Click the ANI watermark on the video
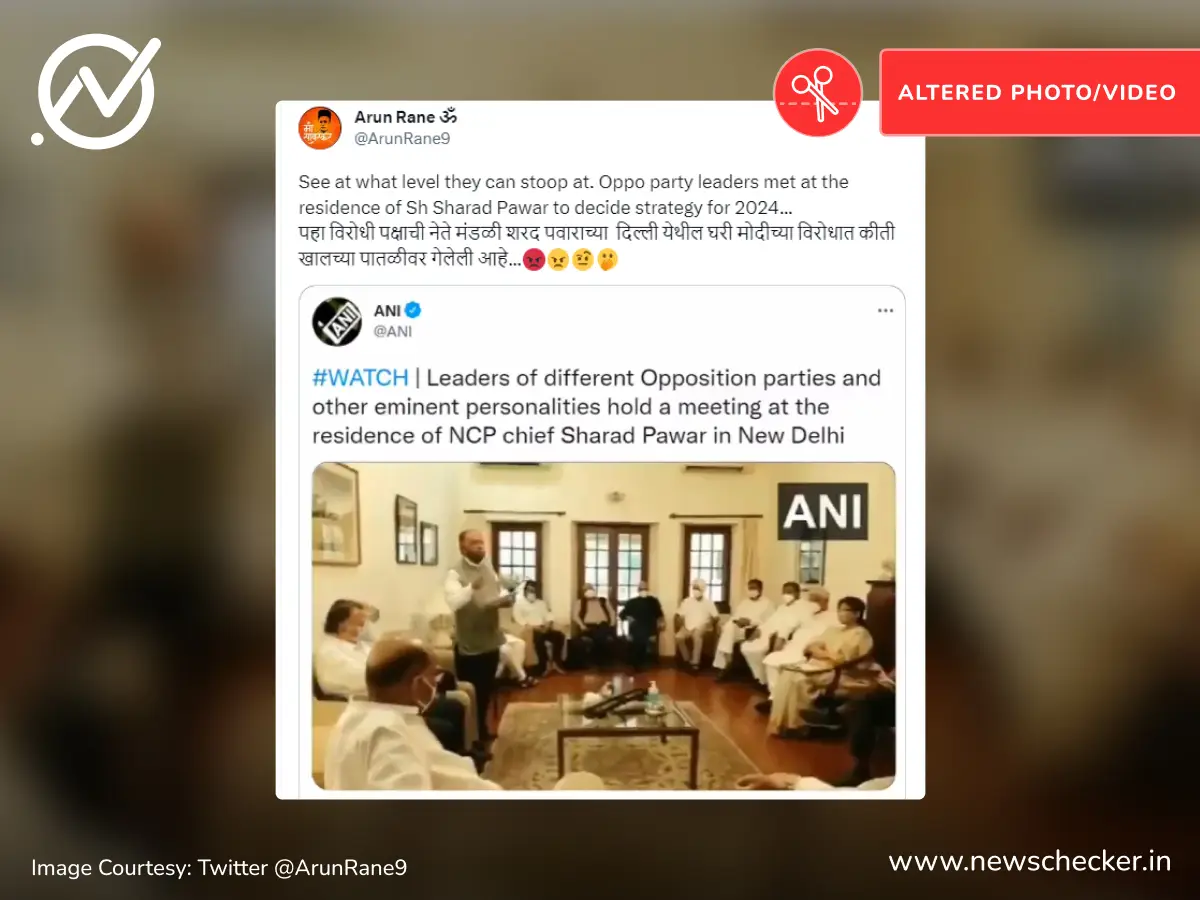Image resolution: width=1200 pixels, height=900 pixels. (823, 511)
